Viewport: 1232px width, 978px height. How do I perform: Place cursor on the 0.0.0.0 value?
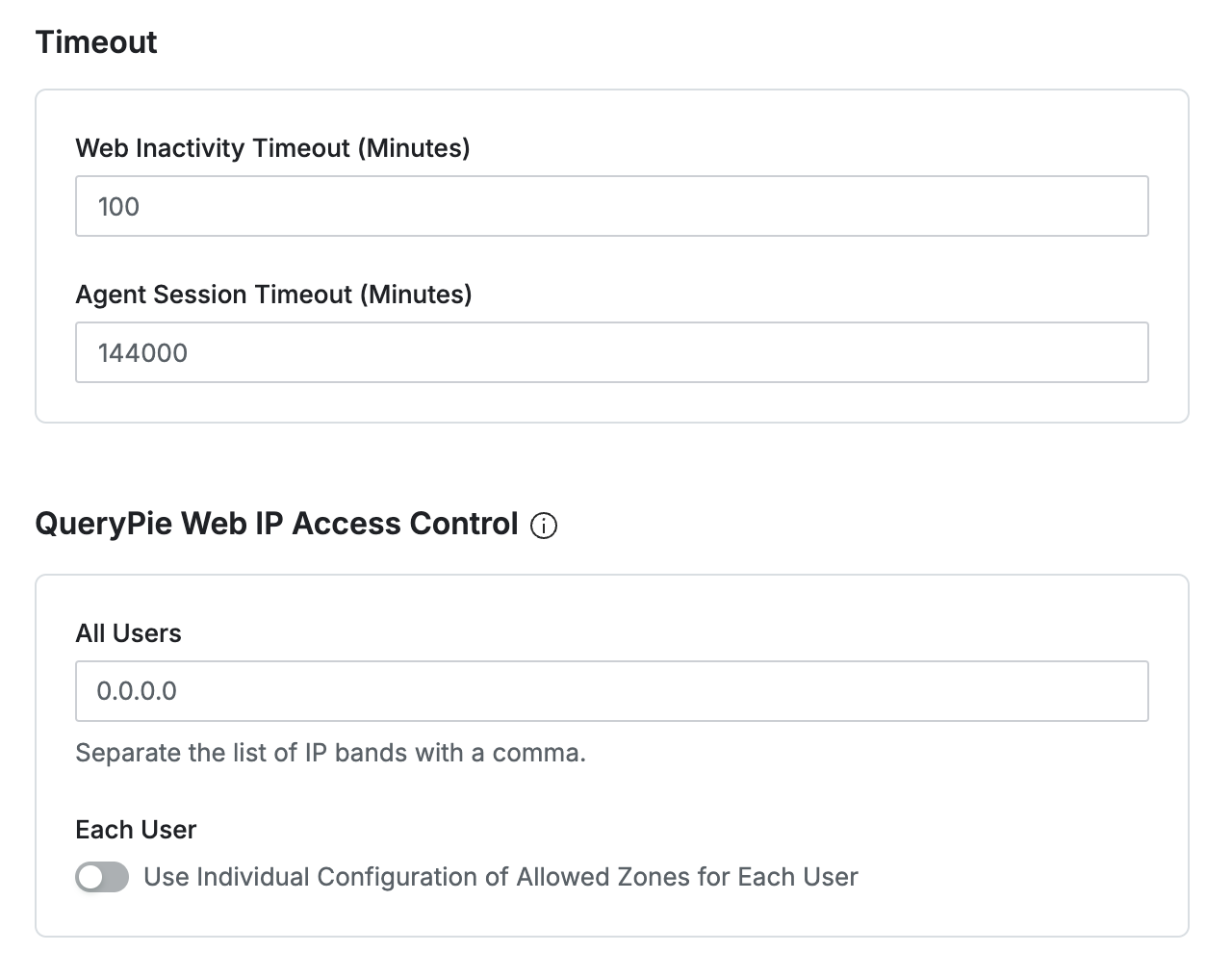(137, 691)
